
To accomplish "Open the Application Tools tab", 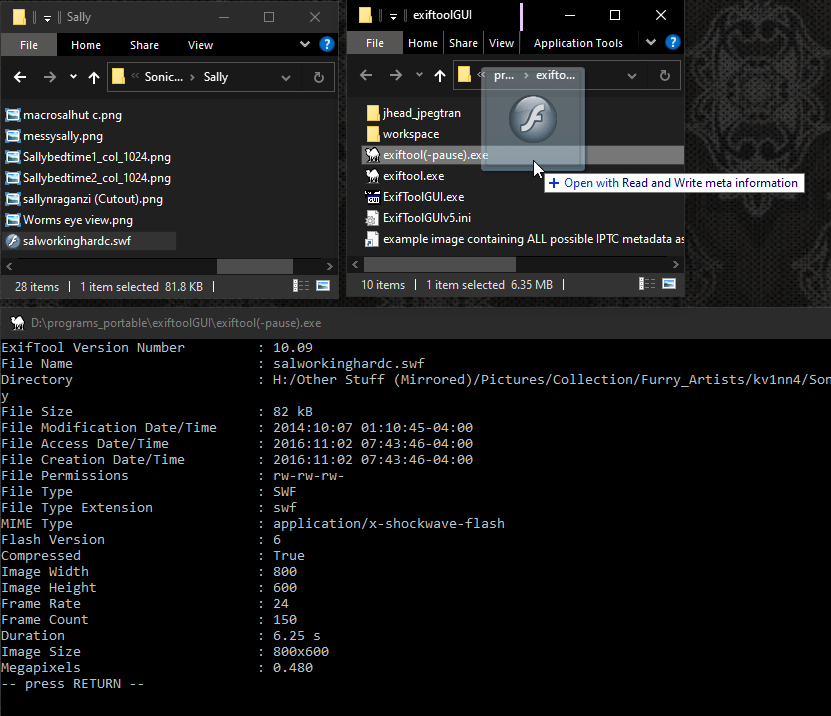I will pyautogui.click(x=578, y=43).
